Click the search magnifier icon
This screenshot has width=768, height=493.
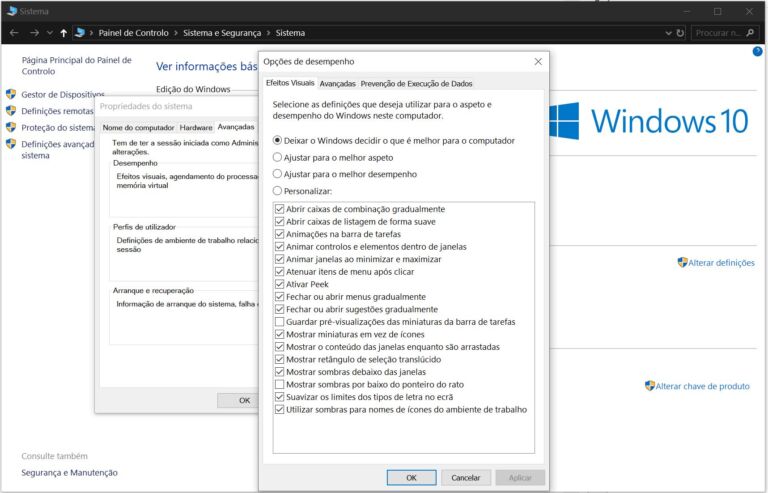tap(750, 33)
